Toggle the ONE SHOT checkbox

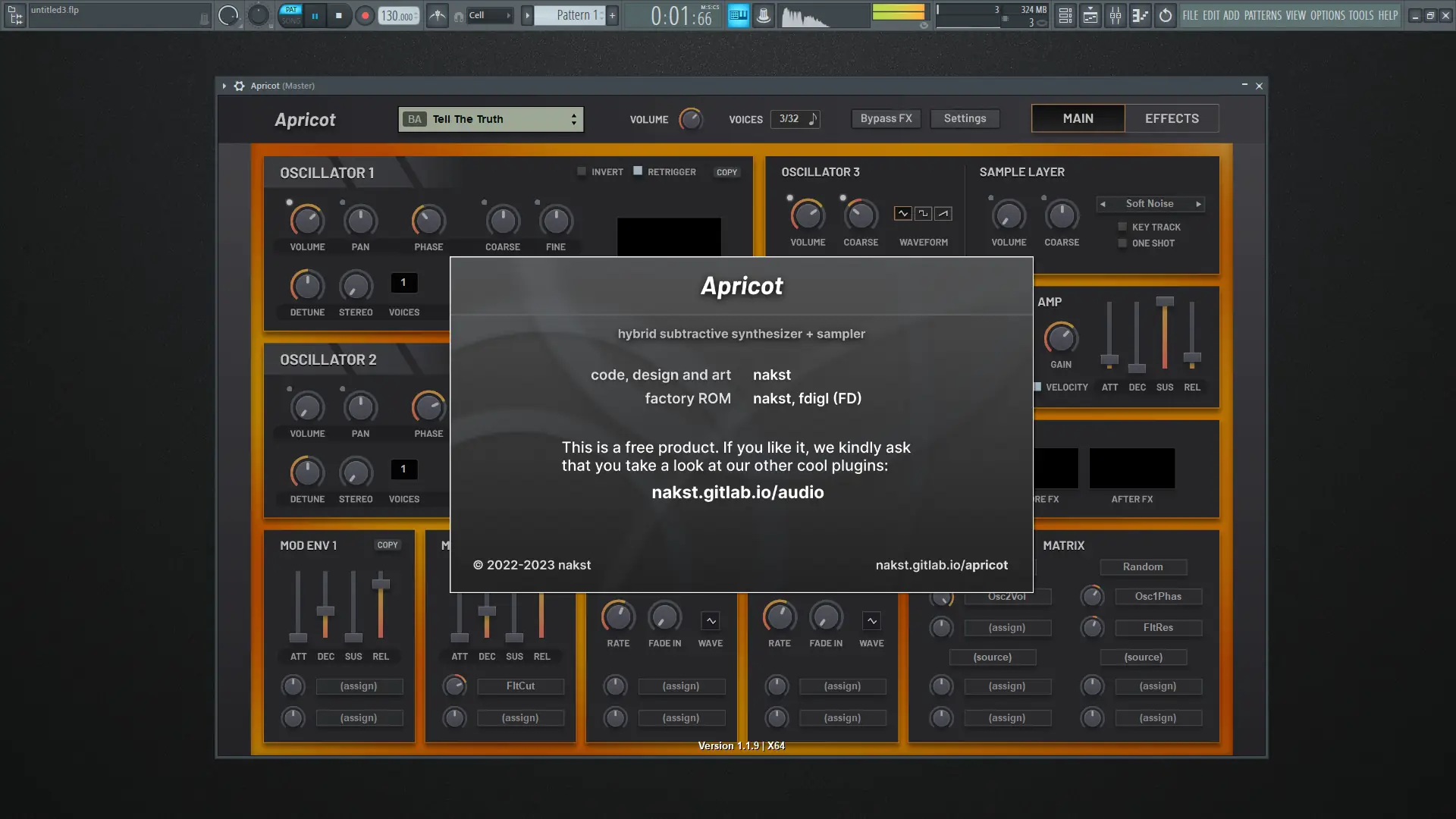(1122, 243)
